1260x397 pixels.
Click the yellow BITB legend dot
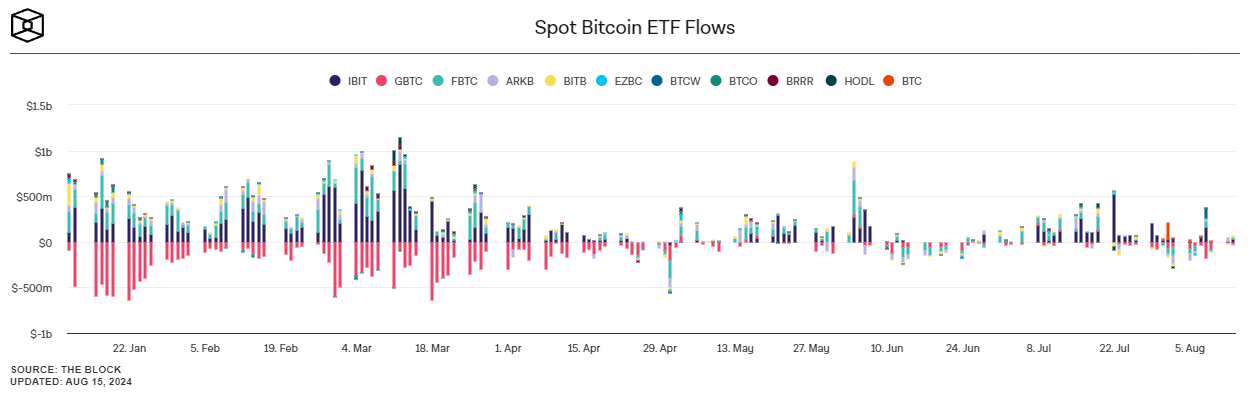[550, 80]
